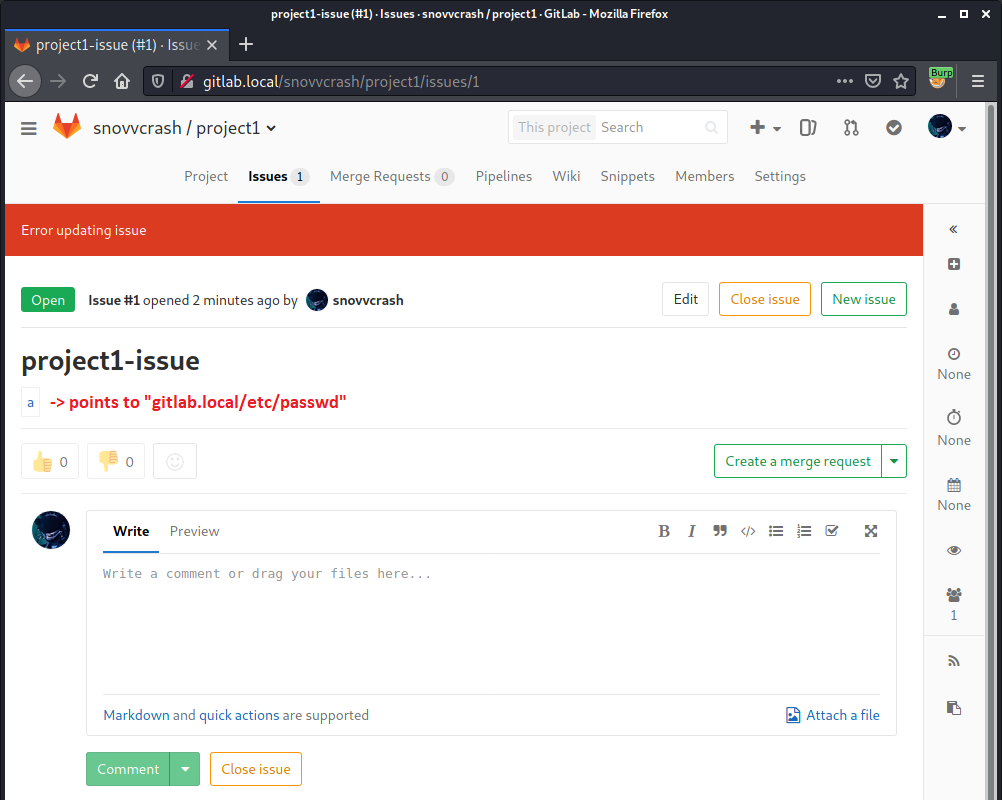The height and width of the screenshot is (800, 1002).
Task: Click the GitLab fox logo
Action: click(67, 127)
